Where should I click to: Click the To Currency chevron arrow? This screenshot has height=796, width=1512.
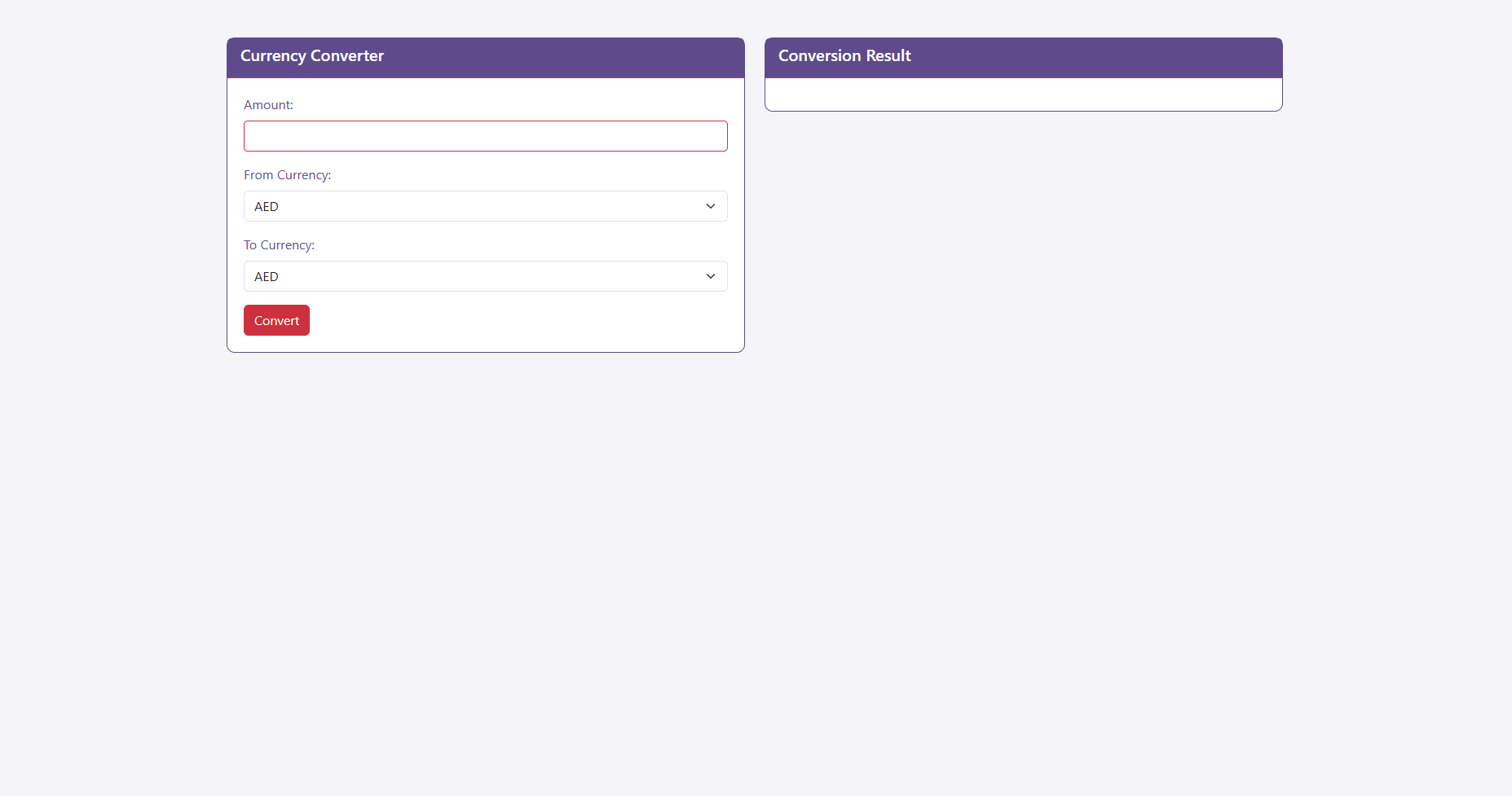(x=710, y=276)
